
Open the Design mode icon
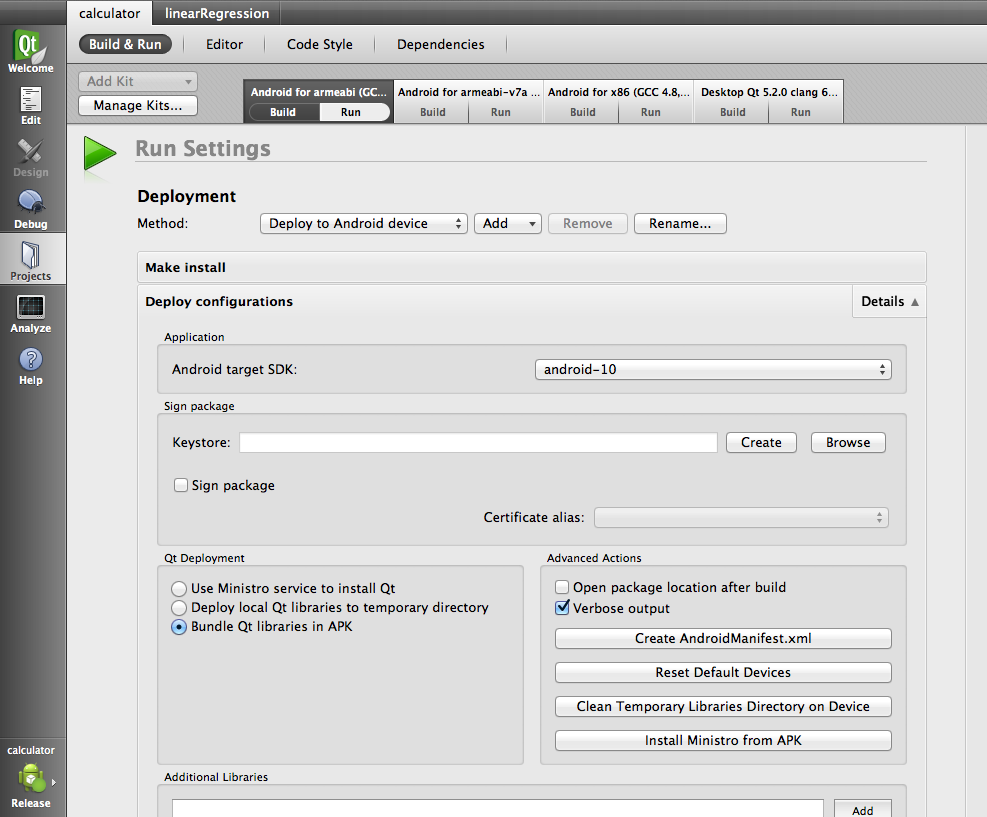coord(30,158)
